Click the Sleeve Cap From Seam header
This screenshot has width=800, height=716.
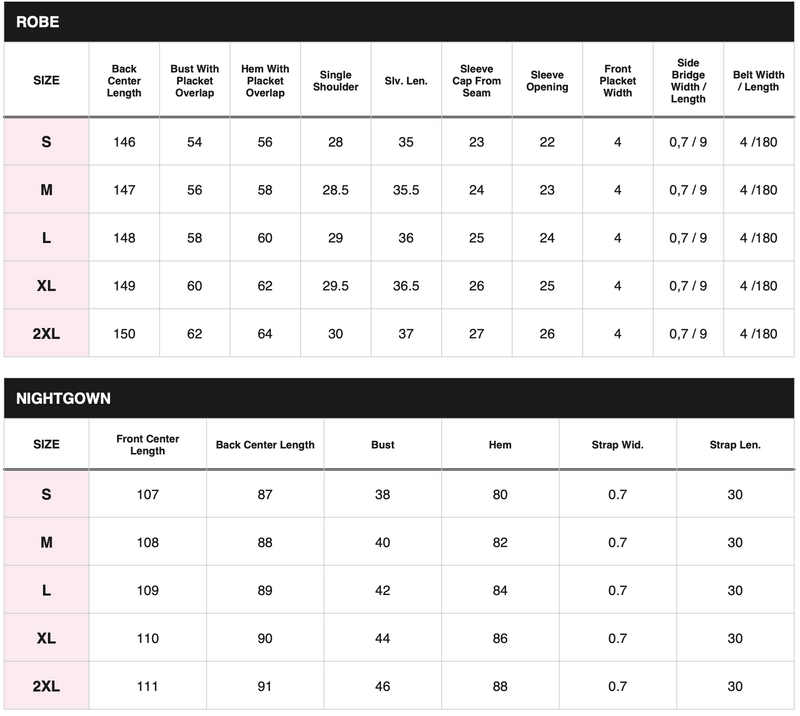click(x=477, y=81)
